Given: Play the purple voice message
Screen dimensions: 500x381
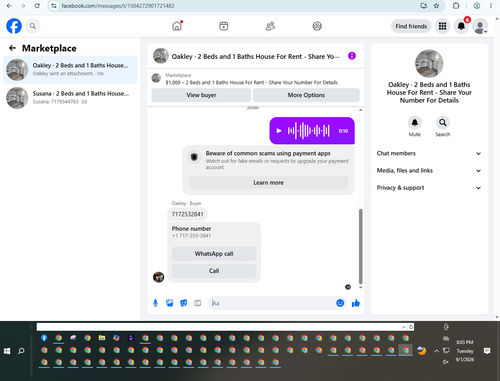Looking at the screenshot, I should click(279, 131).
